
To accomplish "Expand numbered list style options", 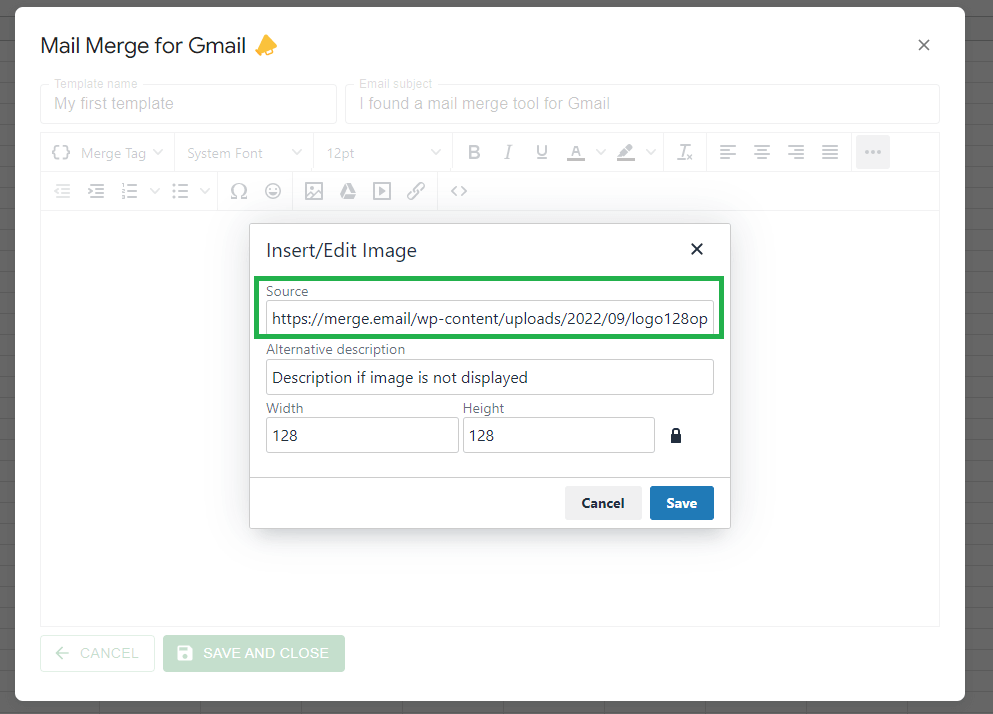I will [x=155, y=191].
